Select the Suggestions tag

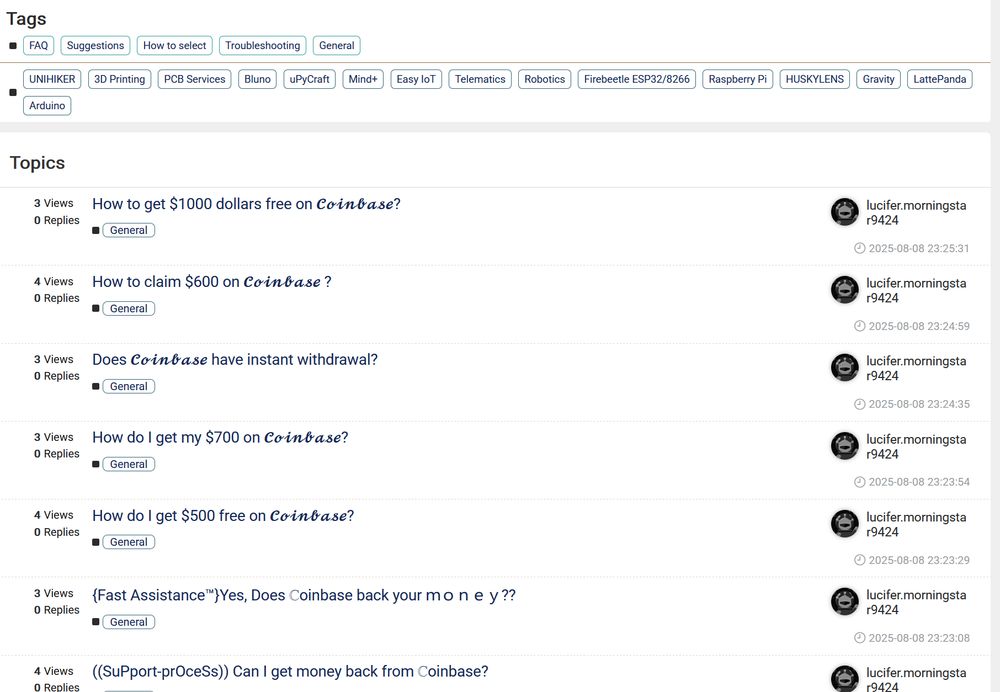[x=96, y=45]
